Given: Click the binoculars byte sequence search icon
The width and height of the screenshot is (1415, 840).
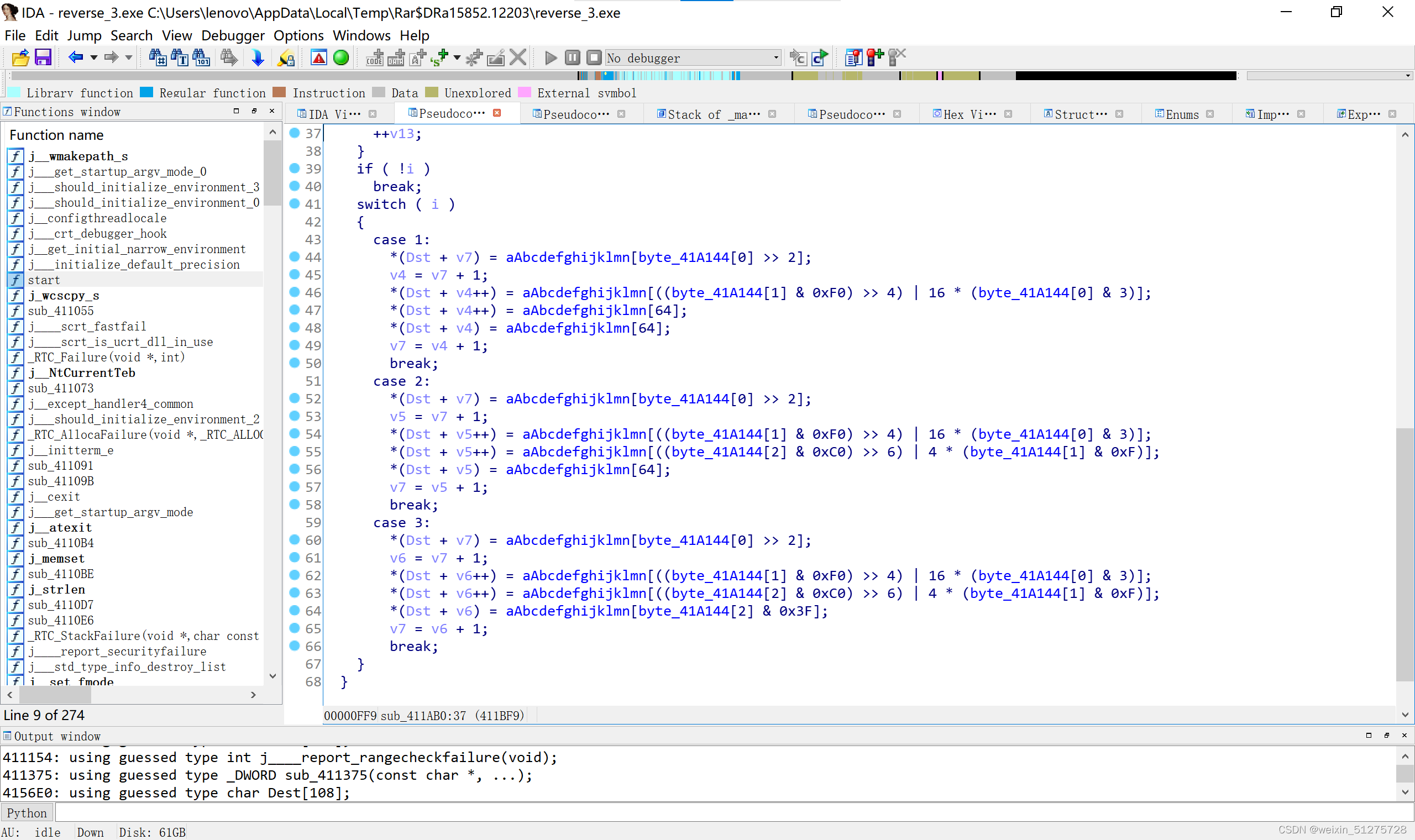Looking at the screenshot, I should tap(201, 57).
